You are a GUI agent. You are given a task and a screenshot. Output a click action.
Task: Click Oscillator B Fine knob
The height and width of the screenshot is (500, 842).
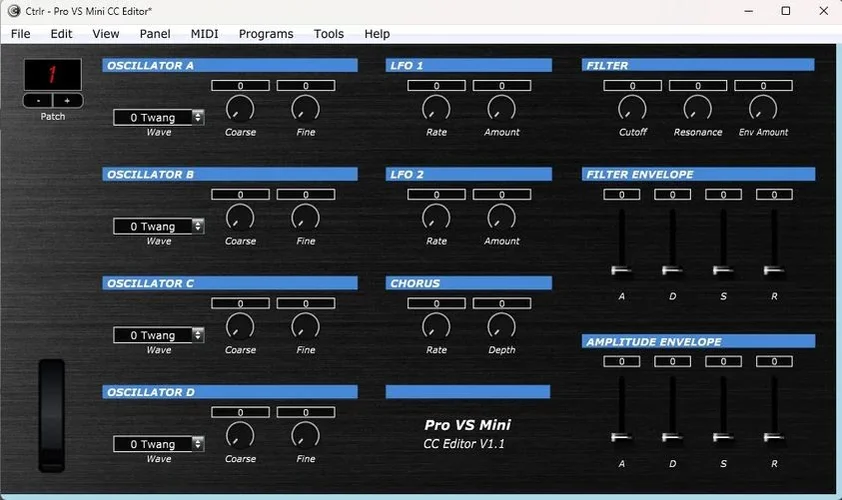coord(306,218)
